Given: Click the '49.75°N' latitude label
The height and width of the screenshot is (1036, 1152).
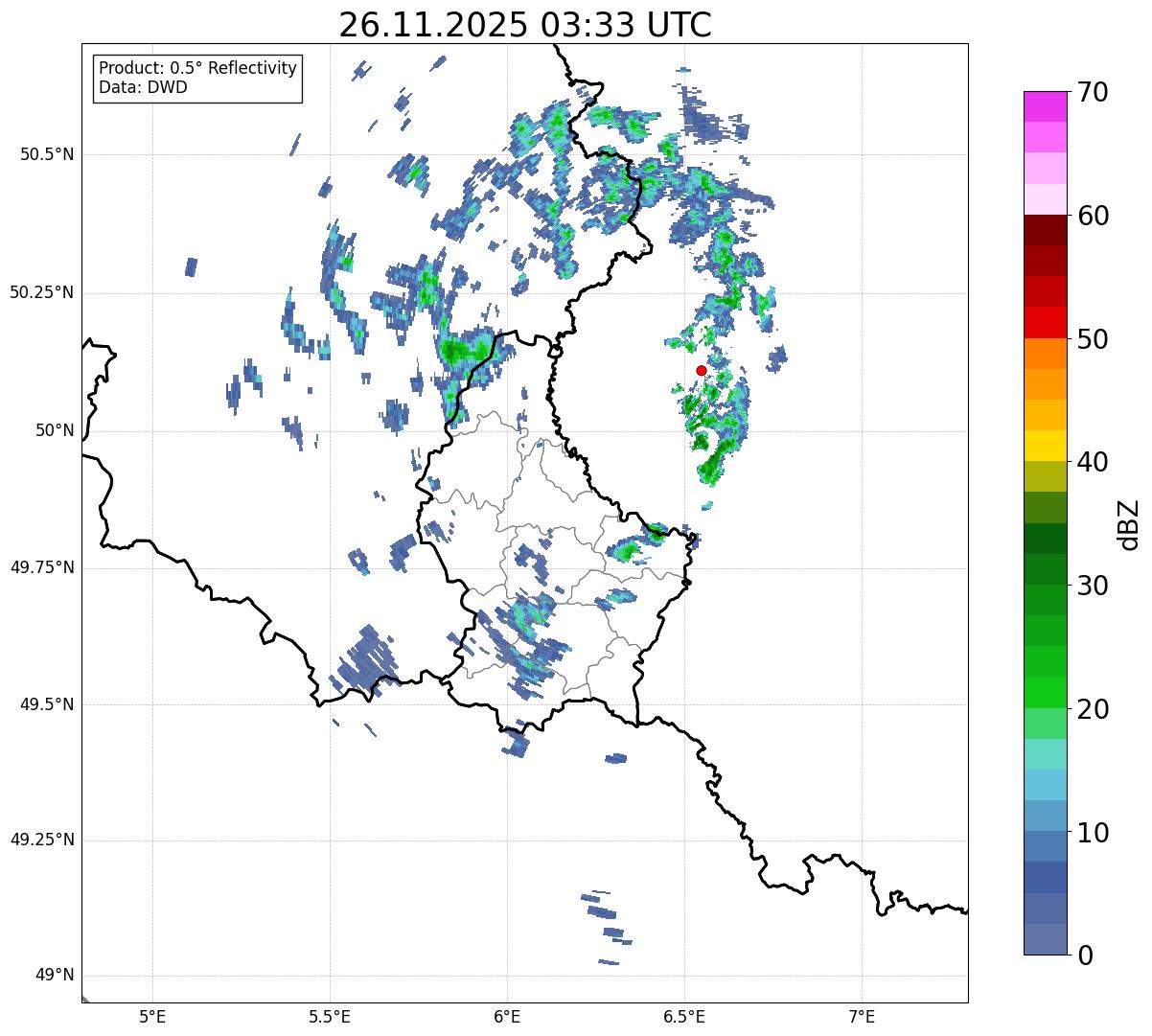Looking at the screenshot, I should click(x=42, y=567).
